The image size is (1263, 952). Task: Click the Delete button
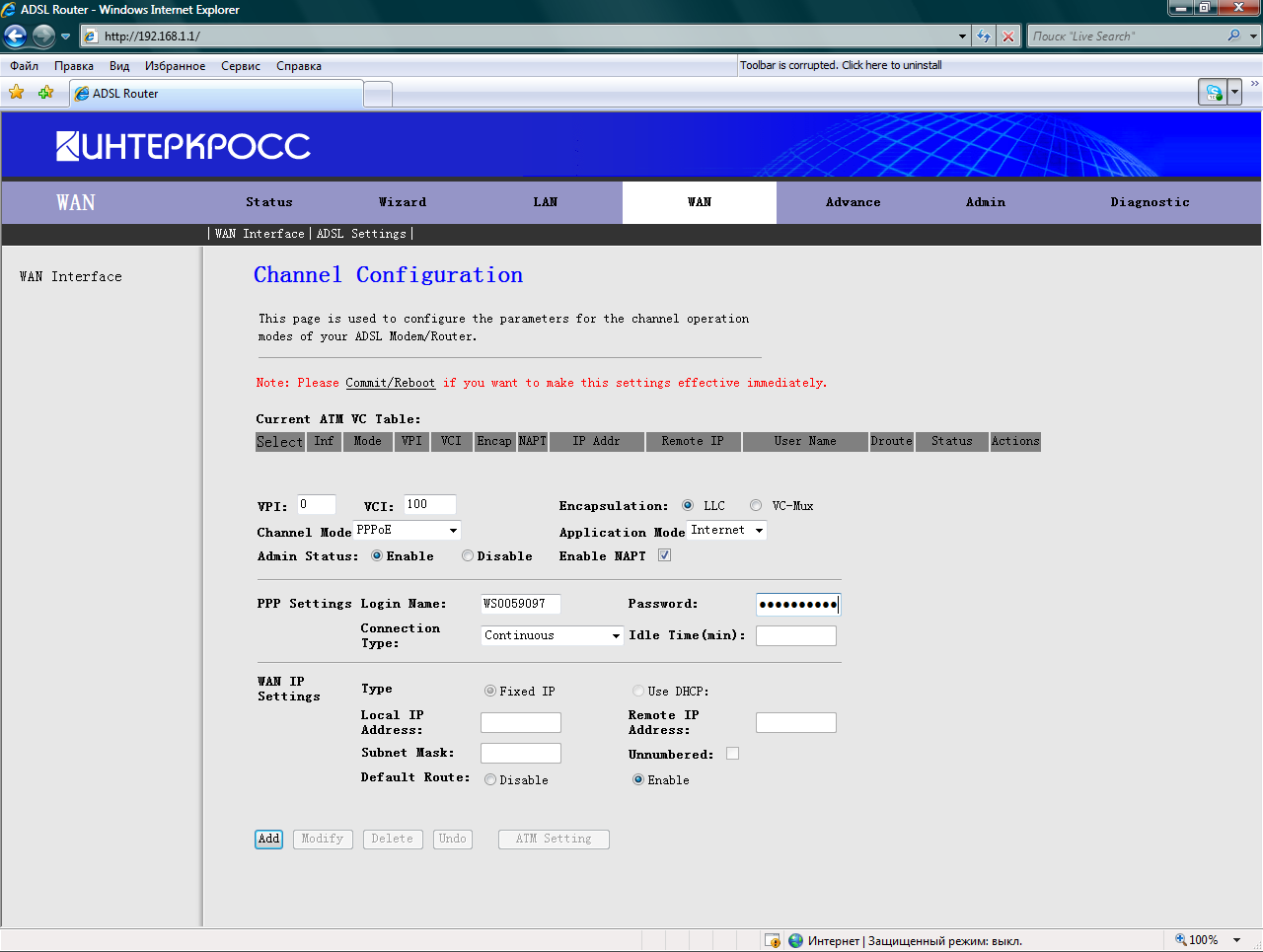pyautogui.click(x=393, y=840)
